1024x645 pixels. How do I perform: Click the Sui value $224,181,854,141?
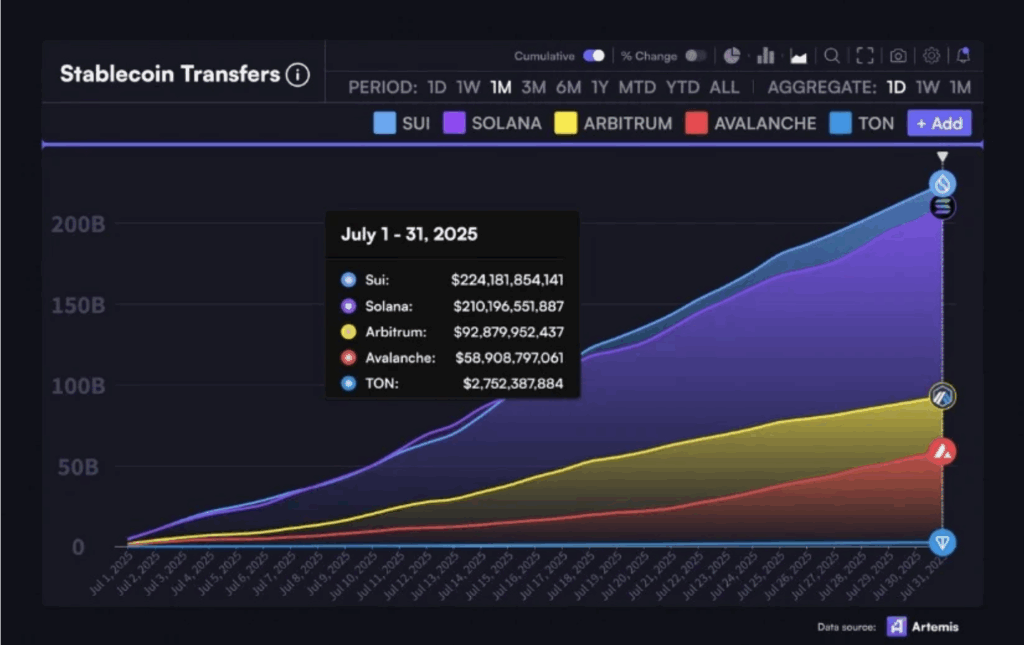point(507,280)
